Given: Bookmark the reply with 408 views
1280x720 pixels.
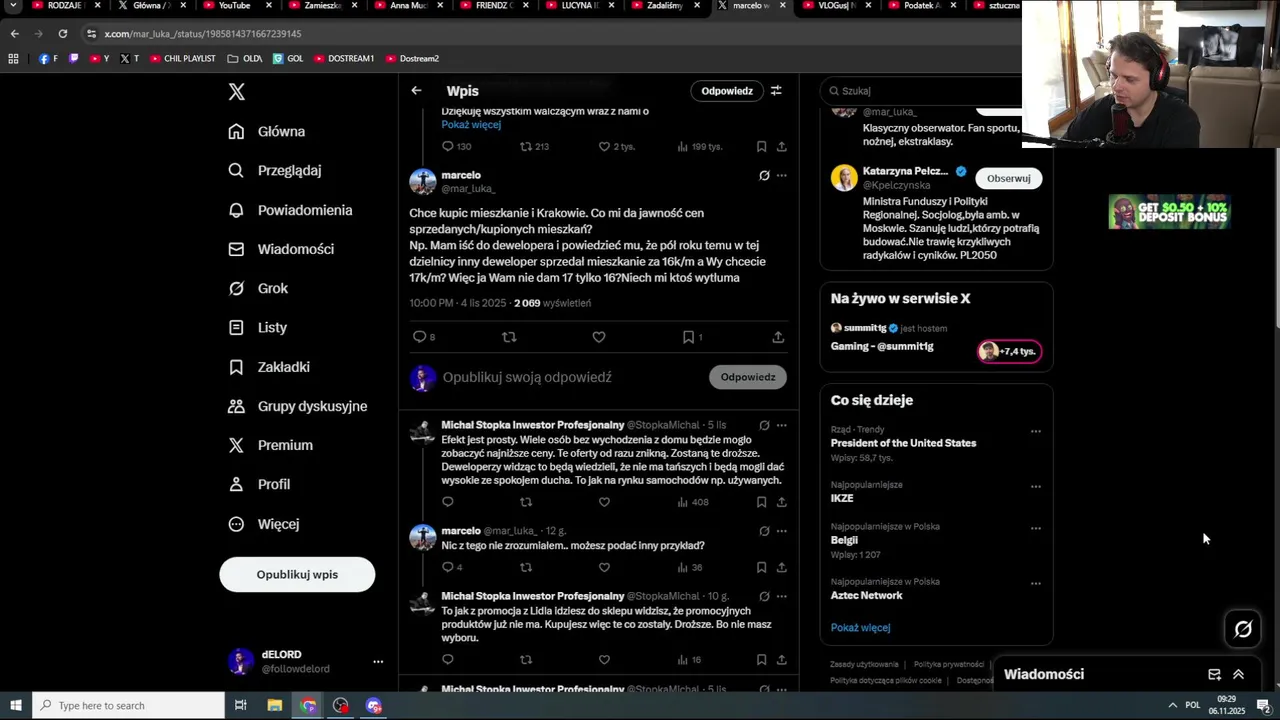Looking at the screenshot, I should click(x=761, y=502).
